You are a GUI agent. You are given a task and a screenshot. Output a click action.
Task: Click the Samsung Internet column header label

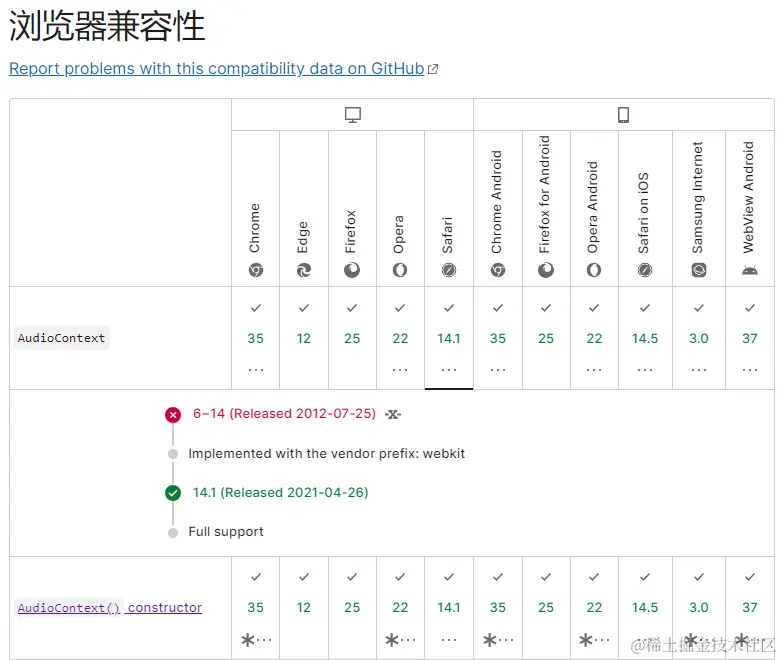(x=698, y=197)
